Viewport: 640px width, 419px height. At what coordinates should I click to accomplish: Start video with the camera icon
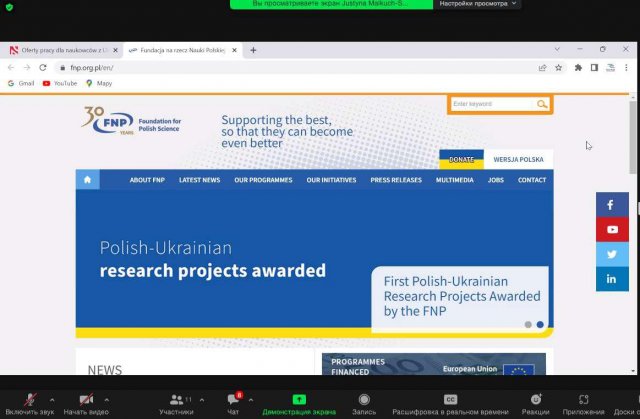click(85, 399)
